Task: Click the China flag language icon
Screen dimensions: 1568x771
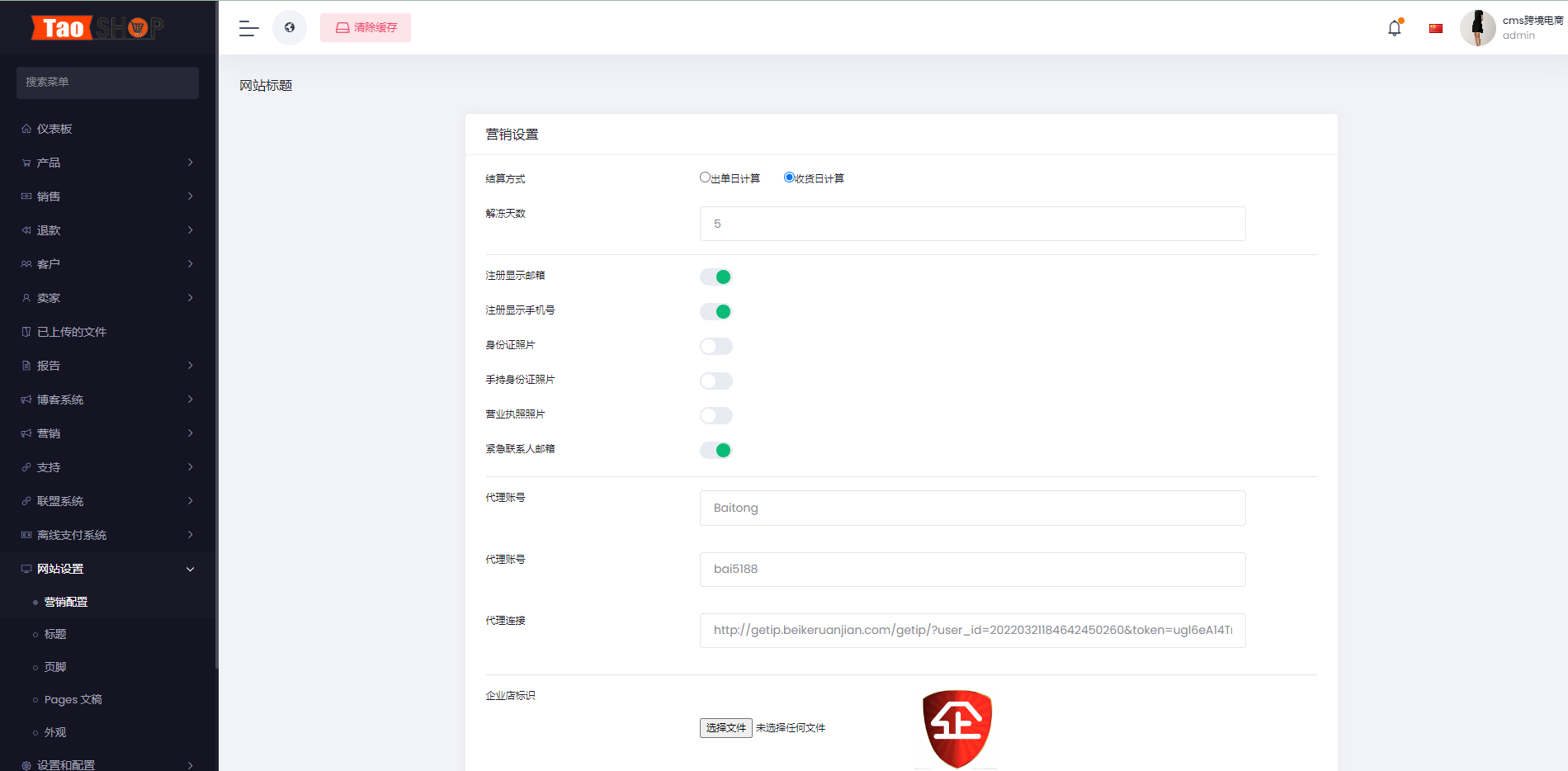Action: pyautogui.click(x=1436, y=27)
